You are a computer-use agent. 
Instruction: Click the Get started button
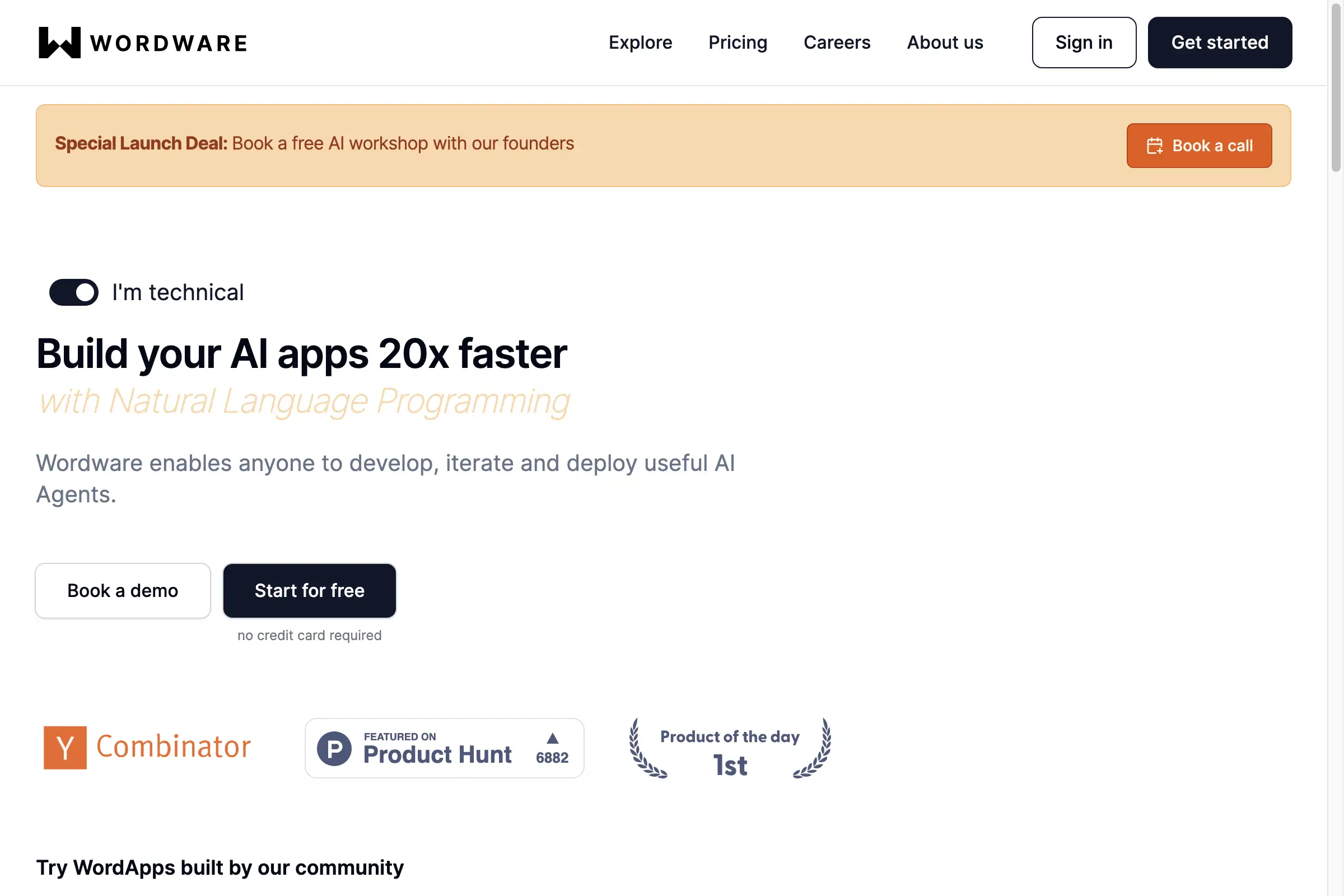(x=1220, y=43)
